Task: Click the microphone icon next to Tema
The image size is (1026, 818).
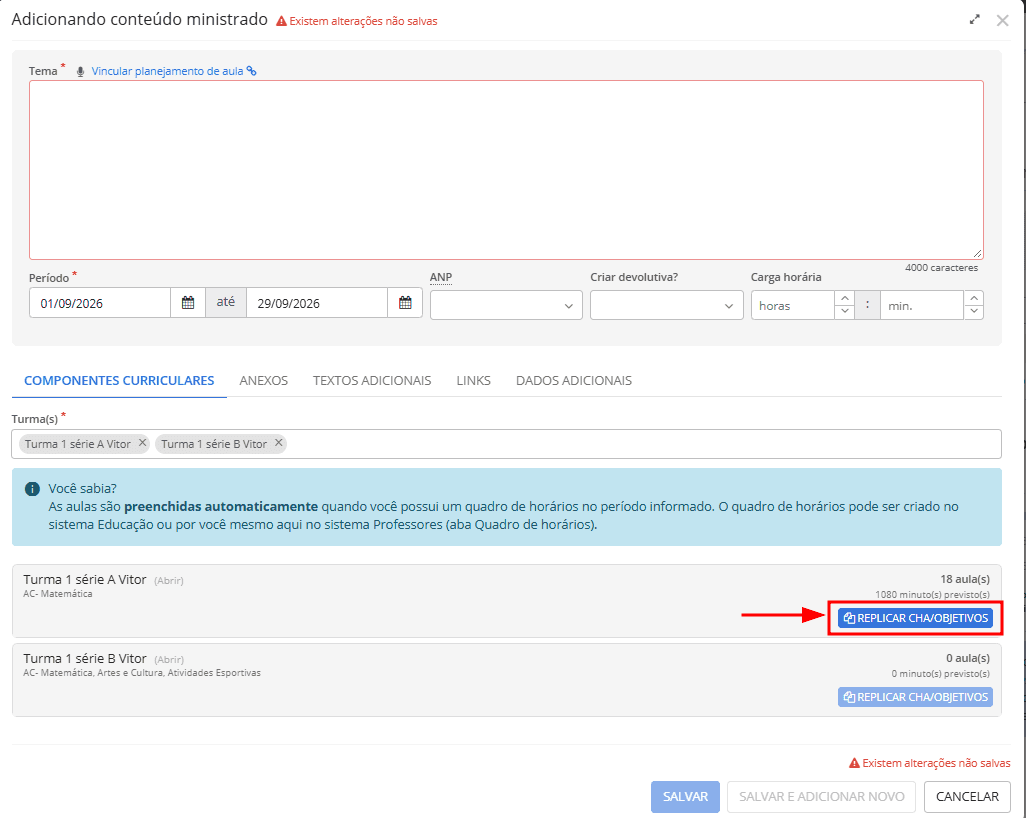Action: (x=80, y=72)
